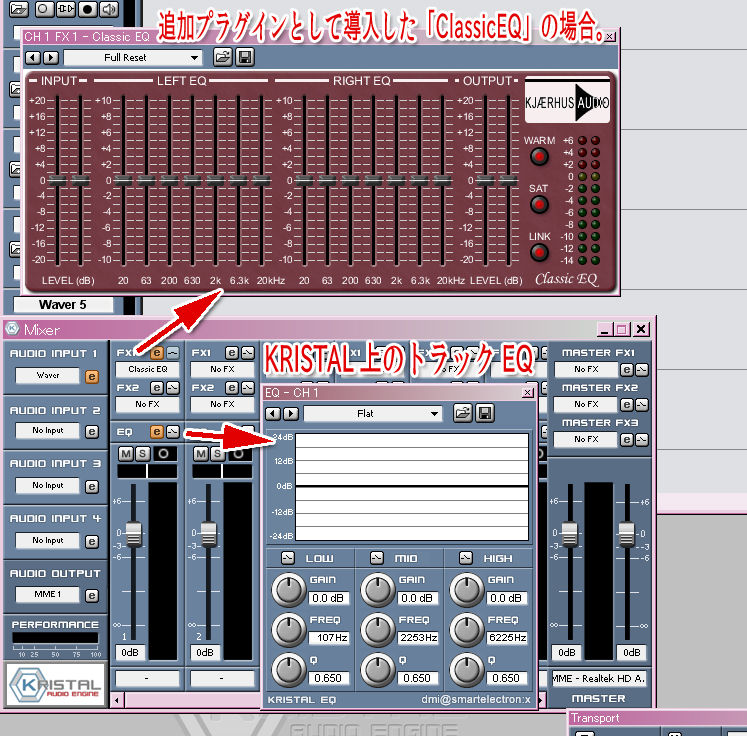The height and width of the screenshot is (736, 747).
Task: Click edit button for Master FX3
Action: tap(626, 440)
